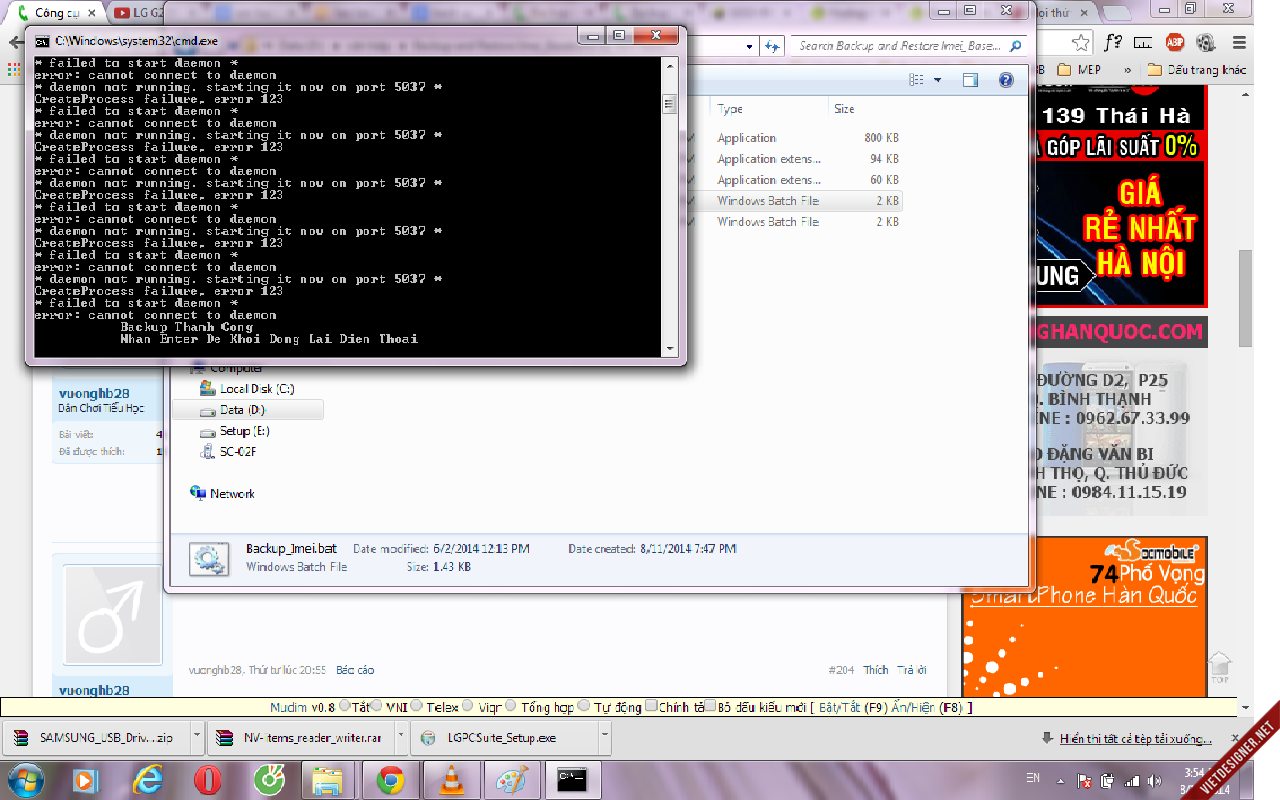Open dropdown for NV-items_reader_writer.rar download
Screen dimensions: 1280x800
coord(399,738)
